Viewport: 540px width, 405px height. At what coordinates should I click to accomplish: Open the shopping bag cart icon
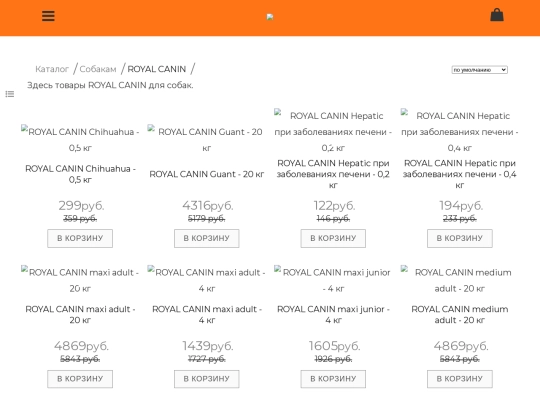(497, 15)
